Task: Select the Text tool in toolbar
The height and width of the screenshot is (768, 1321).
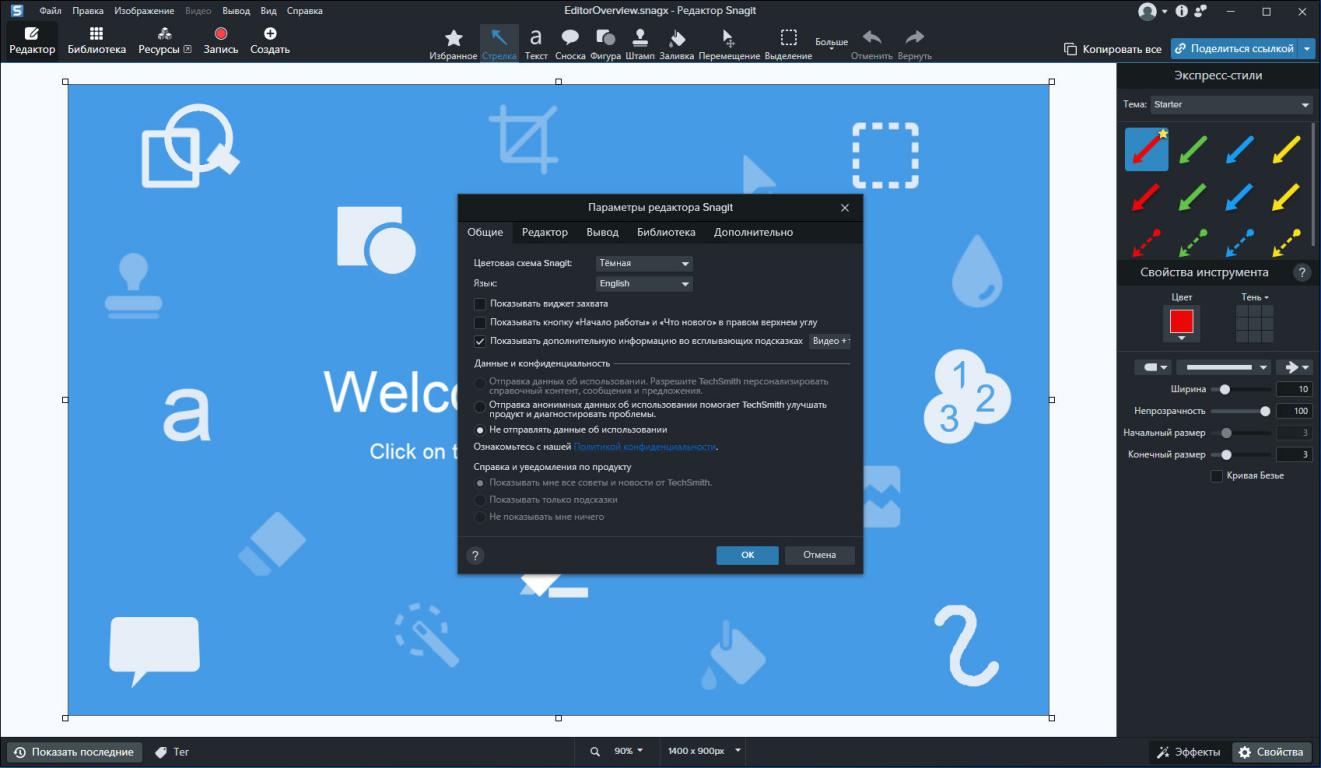Action: 536,43
